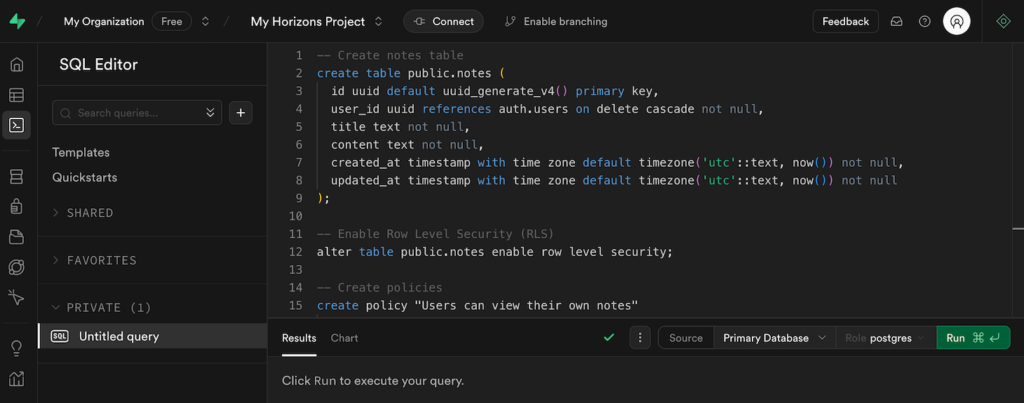Open the Table Editor from the sidebar
The image size is (1024, 403).
tap(16, 95)
